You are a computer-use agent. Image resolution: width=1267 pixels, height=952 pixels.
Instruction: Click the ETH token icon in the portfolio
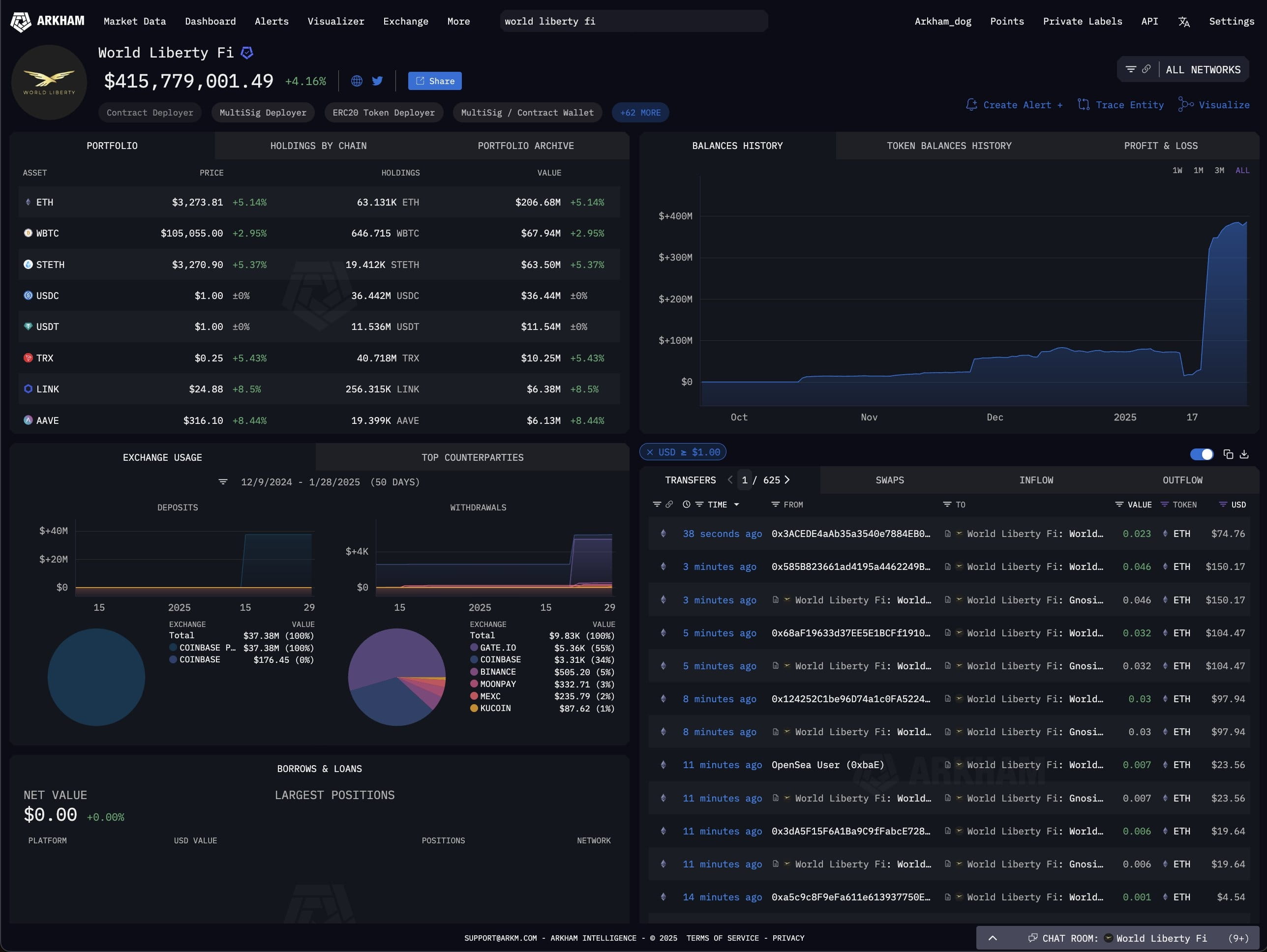pos(28,202)
